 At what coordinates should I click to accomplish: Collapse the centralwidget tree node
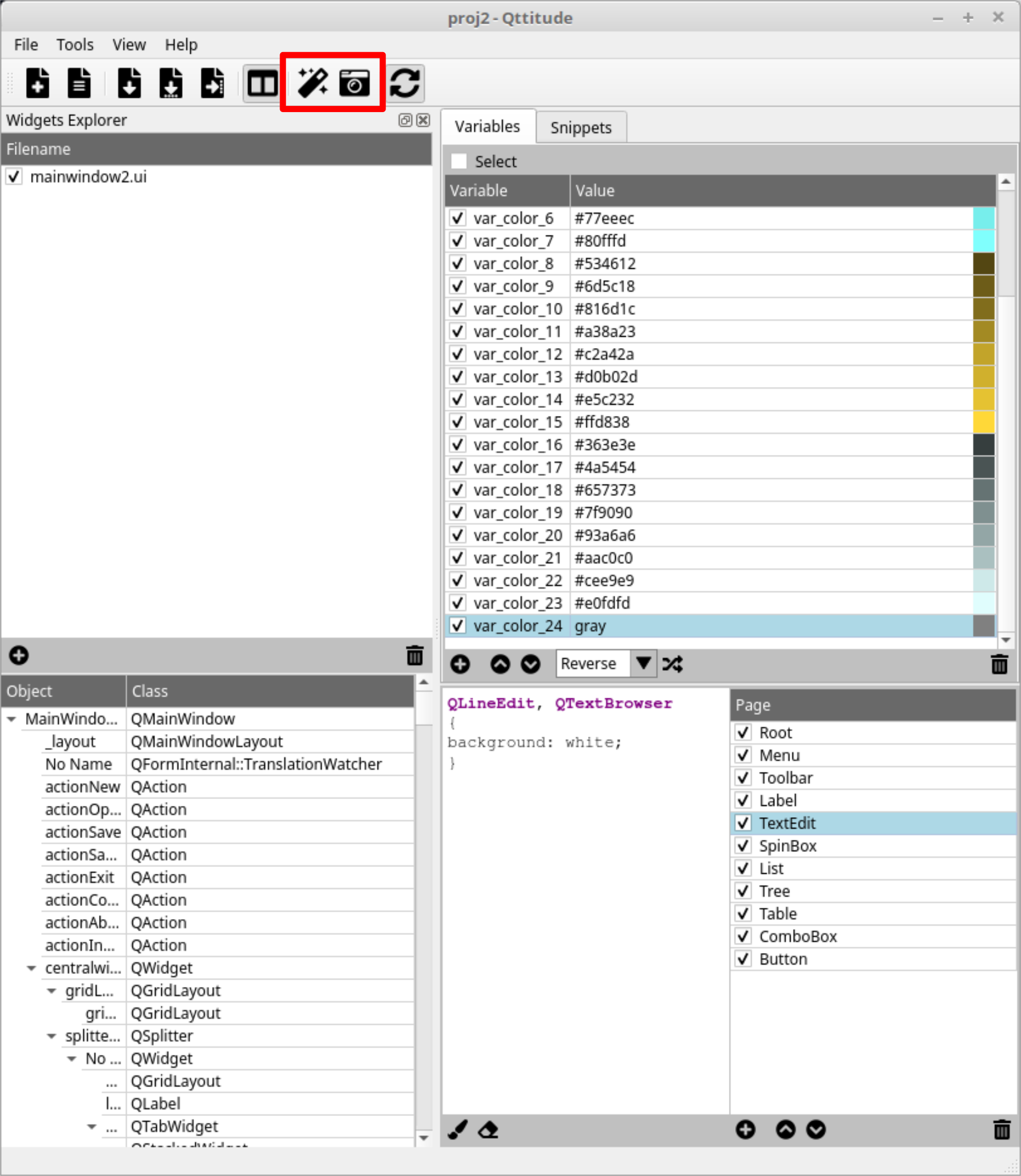32,968
